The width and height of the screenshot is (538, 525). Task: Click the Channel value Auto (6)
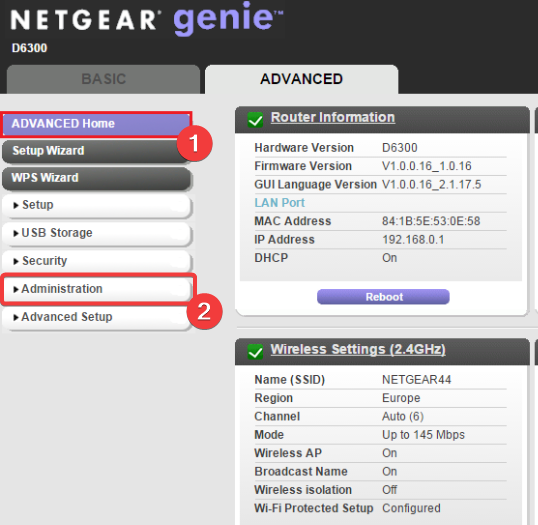[x=403, y=417]
